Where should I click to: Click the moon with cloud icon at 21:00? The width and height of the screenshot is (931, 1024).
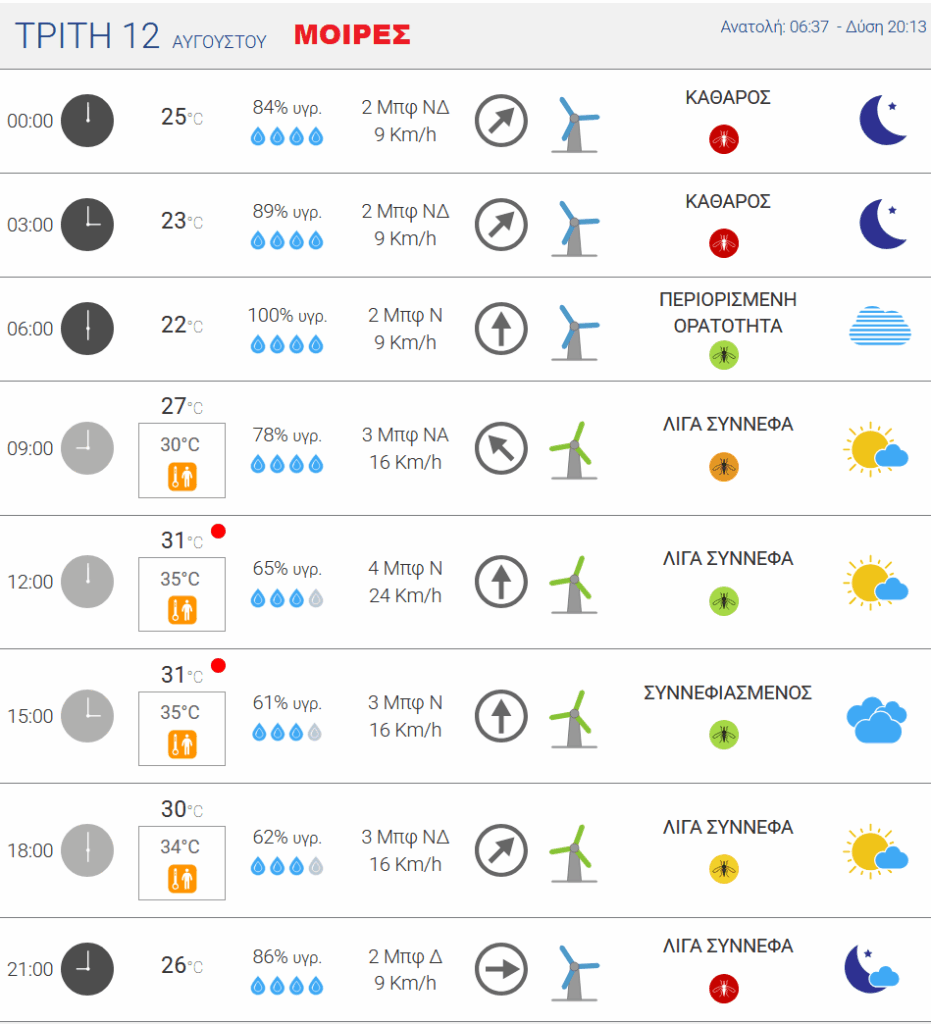[872, 969]
